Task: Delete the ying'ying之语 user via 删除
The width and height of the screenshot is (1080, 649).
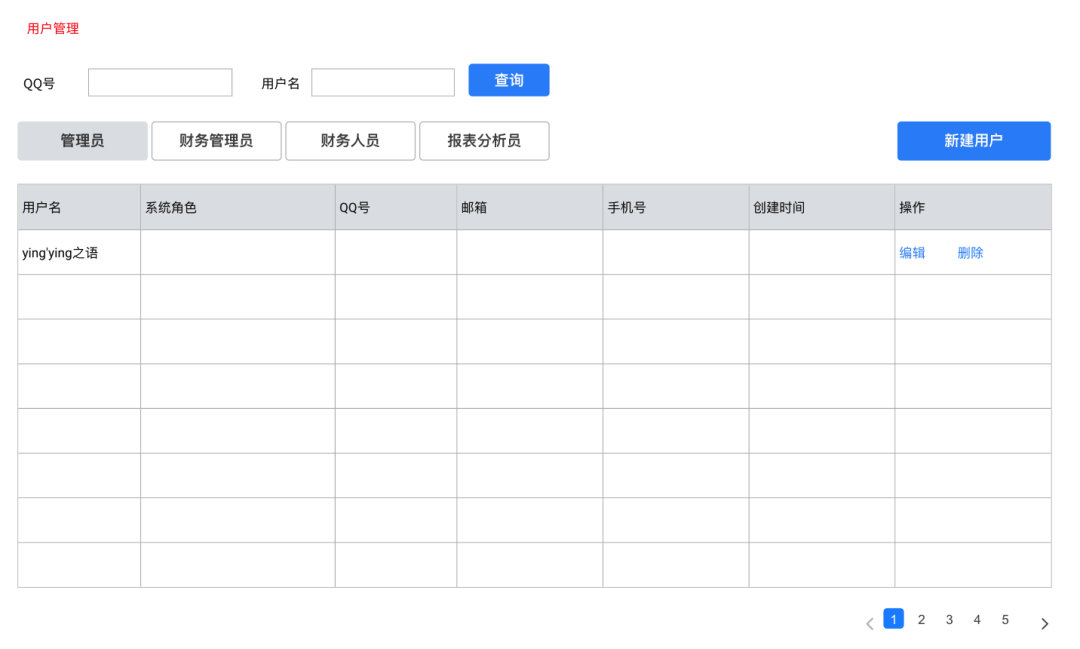Action: [x=970, y=253]
